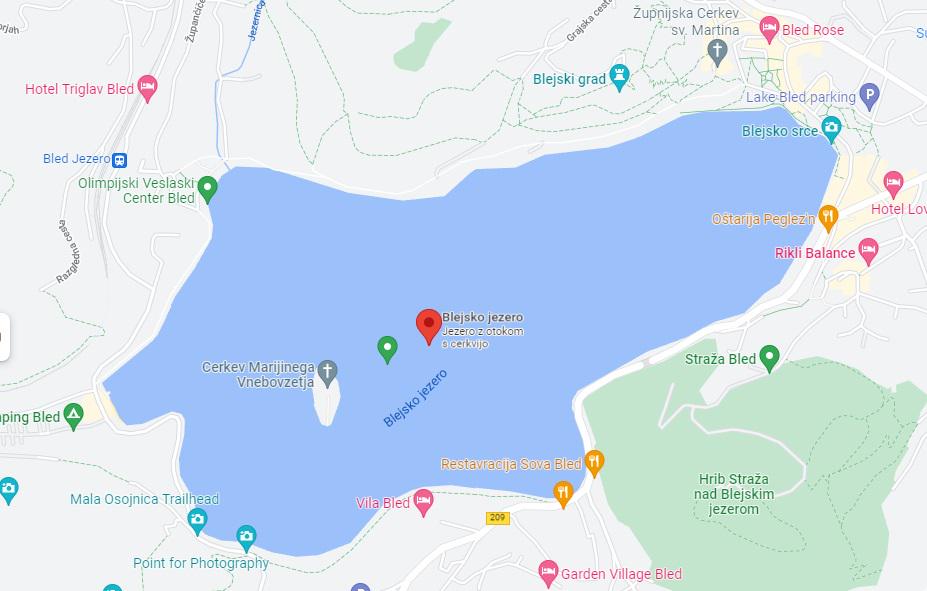This screenshot has height=591, width=927.
Task: Select the Bled Jezero train station icon
Action: 119,160
